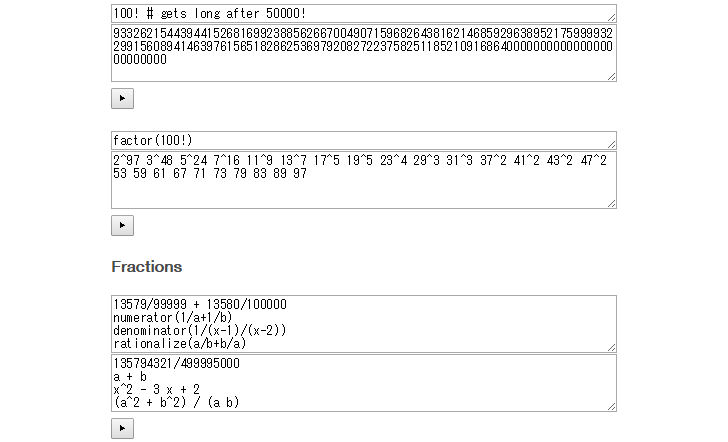The height and width of the screenshot is (442, 728).
Task: Click the long 100! result output area
Action: pos(364,53)
